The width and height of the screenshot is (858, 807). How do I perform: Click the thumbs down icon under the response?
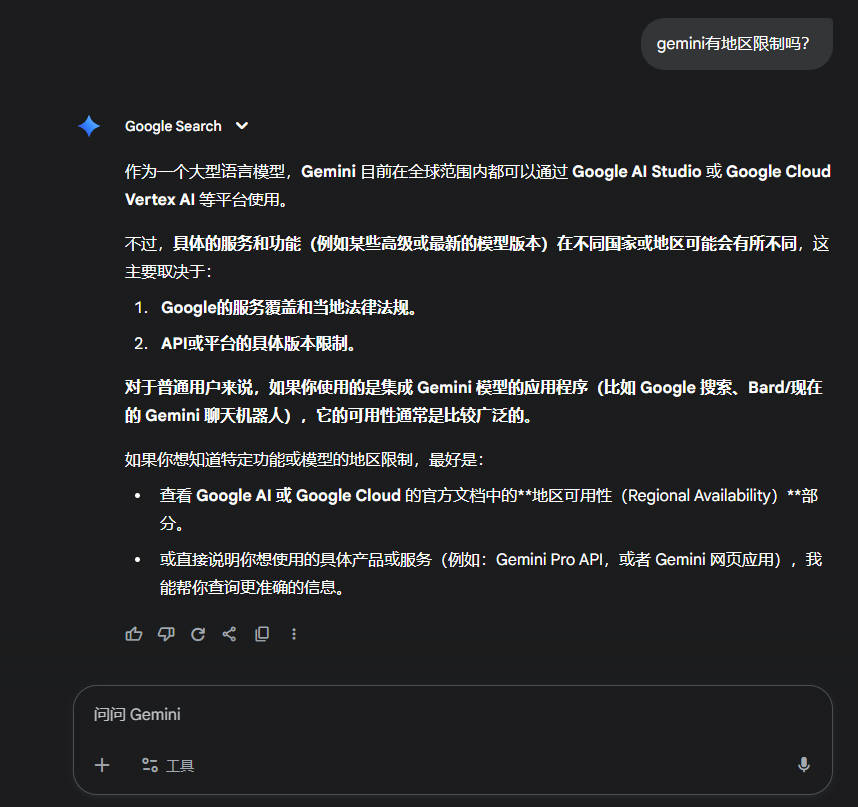click(166, 634)
